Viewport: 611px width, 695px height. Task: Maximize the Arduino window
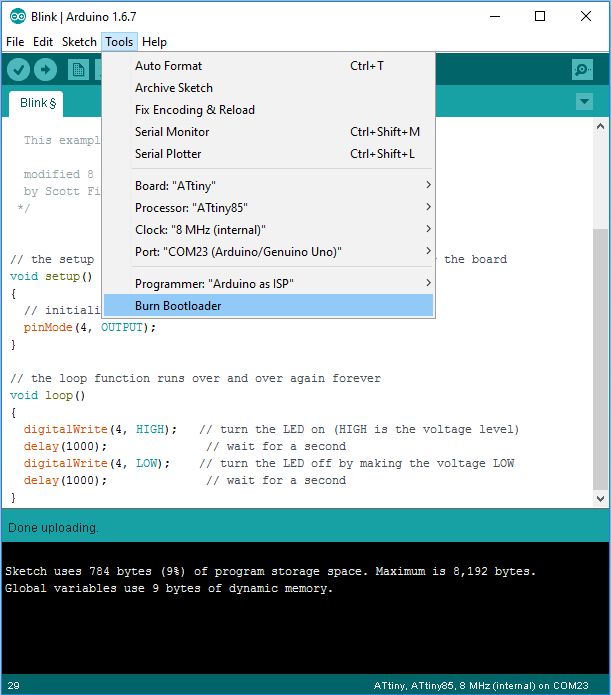tap(540, 17)
